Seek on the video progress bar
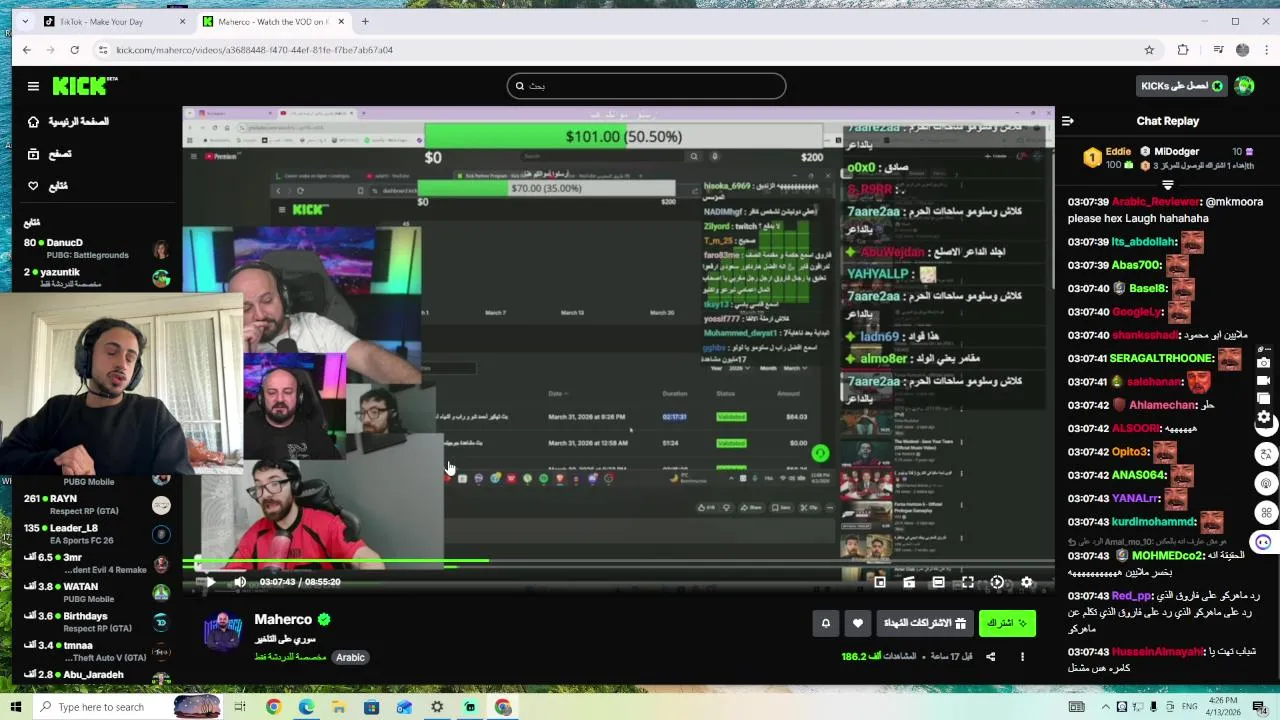The width and height of the screenshot is (1280, 720). pos(618,563)
